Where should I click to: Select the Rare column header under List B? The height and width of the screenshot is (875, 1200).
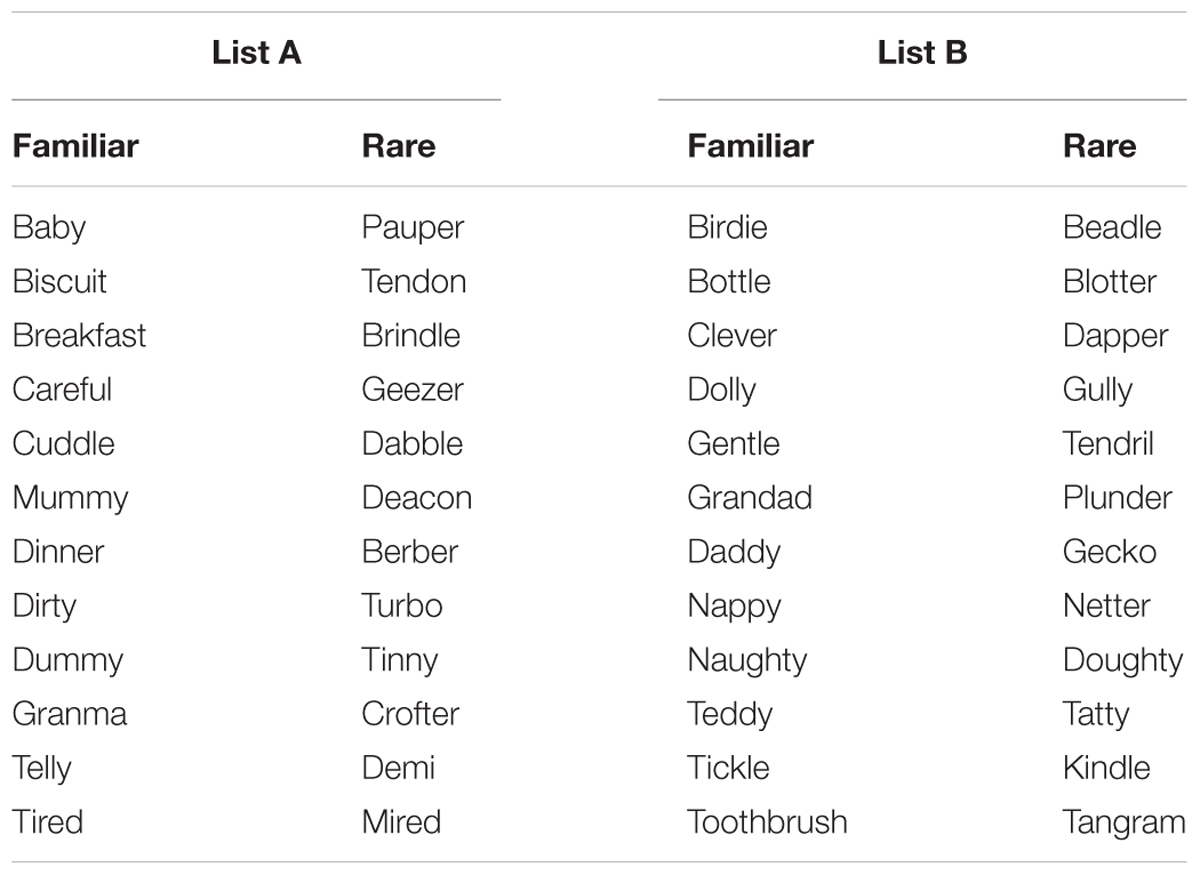(1099, 146)
